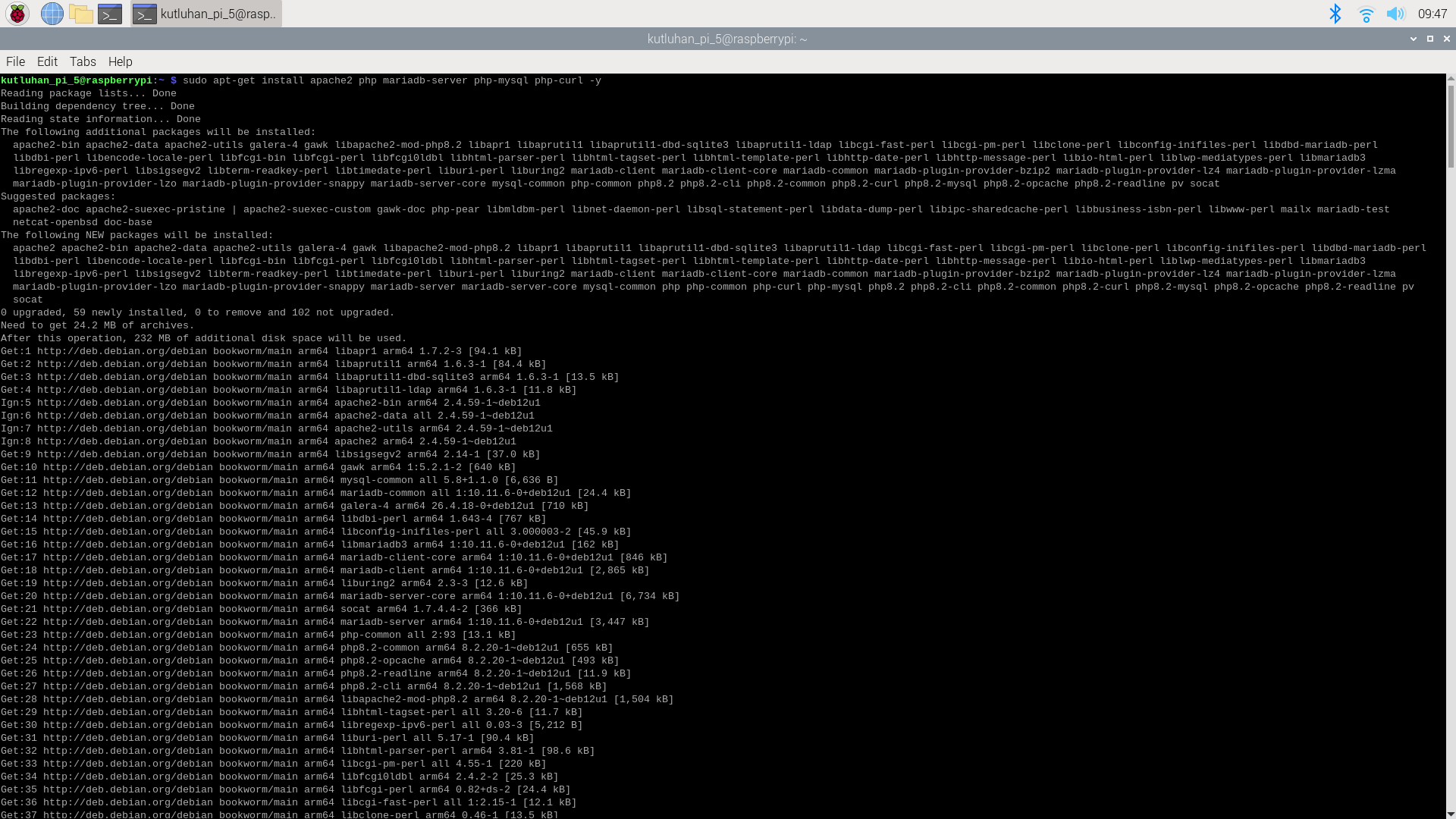Click the terminal window title text

click(x=727, y=39)
